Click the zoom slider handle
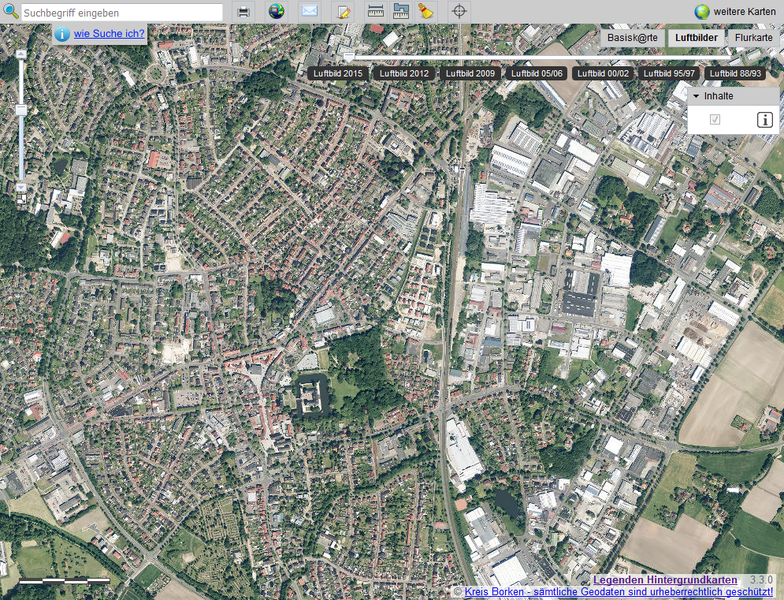 click(x=21, y=110)
